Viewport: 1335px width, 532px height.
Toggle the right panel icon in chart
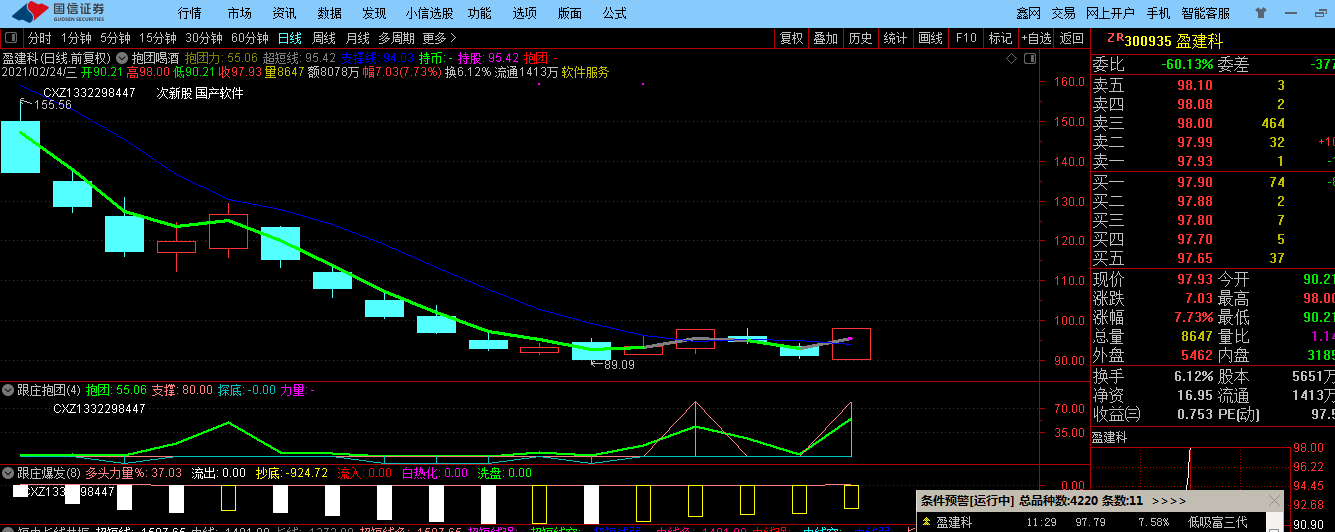[1030, 59]
